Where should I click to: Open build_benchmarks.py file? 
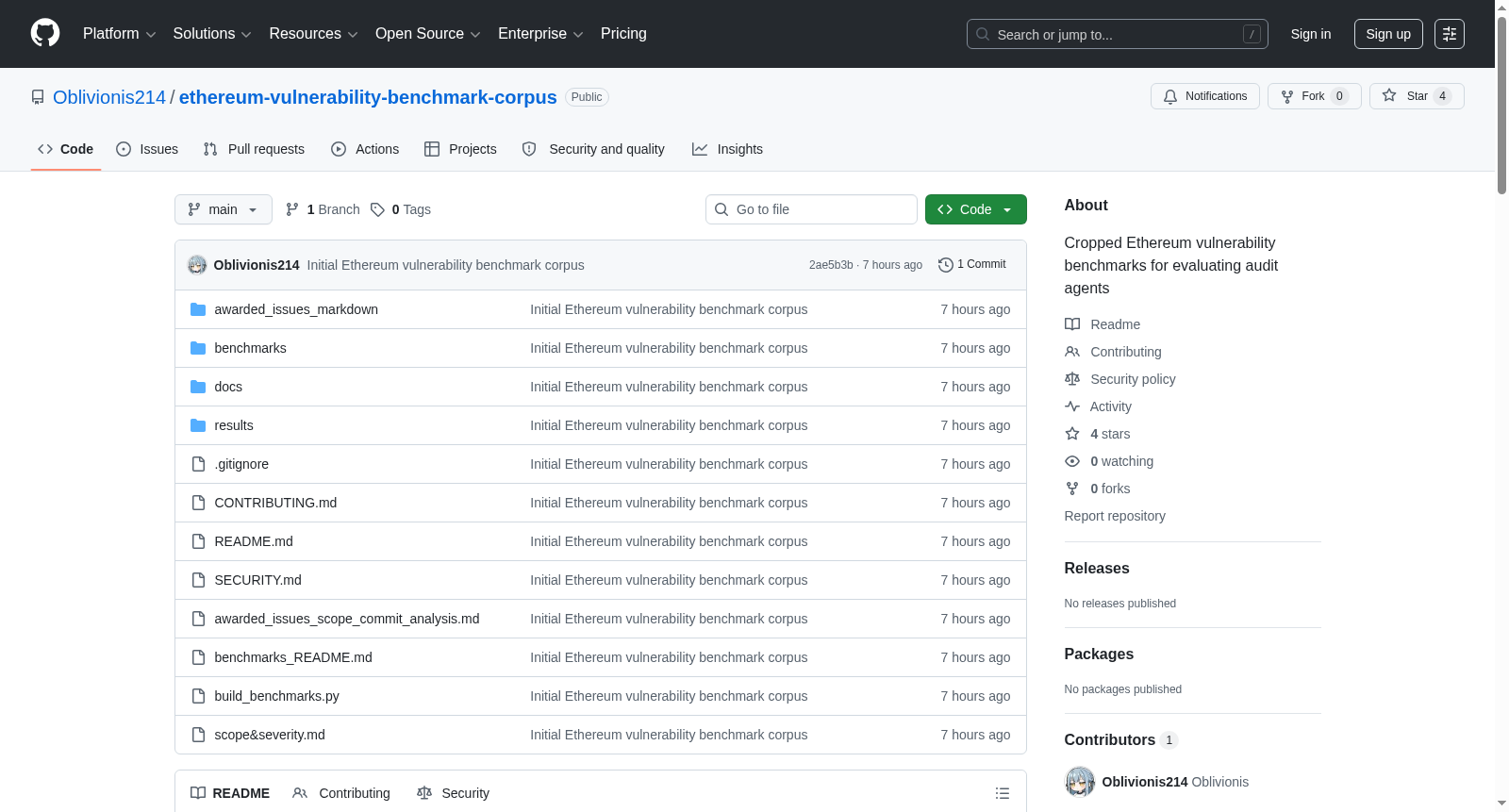(276, 696)
